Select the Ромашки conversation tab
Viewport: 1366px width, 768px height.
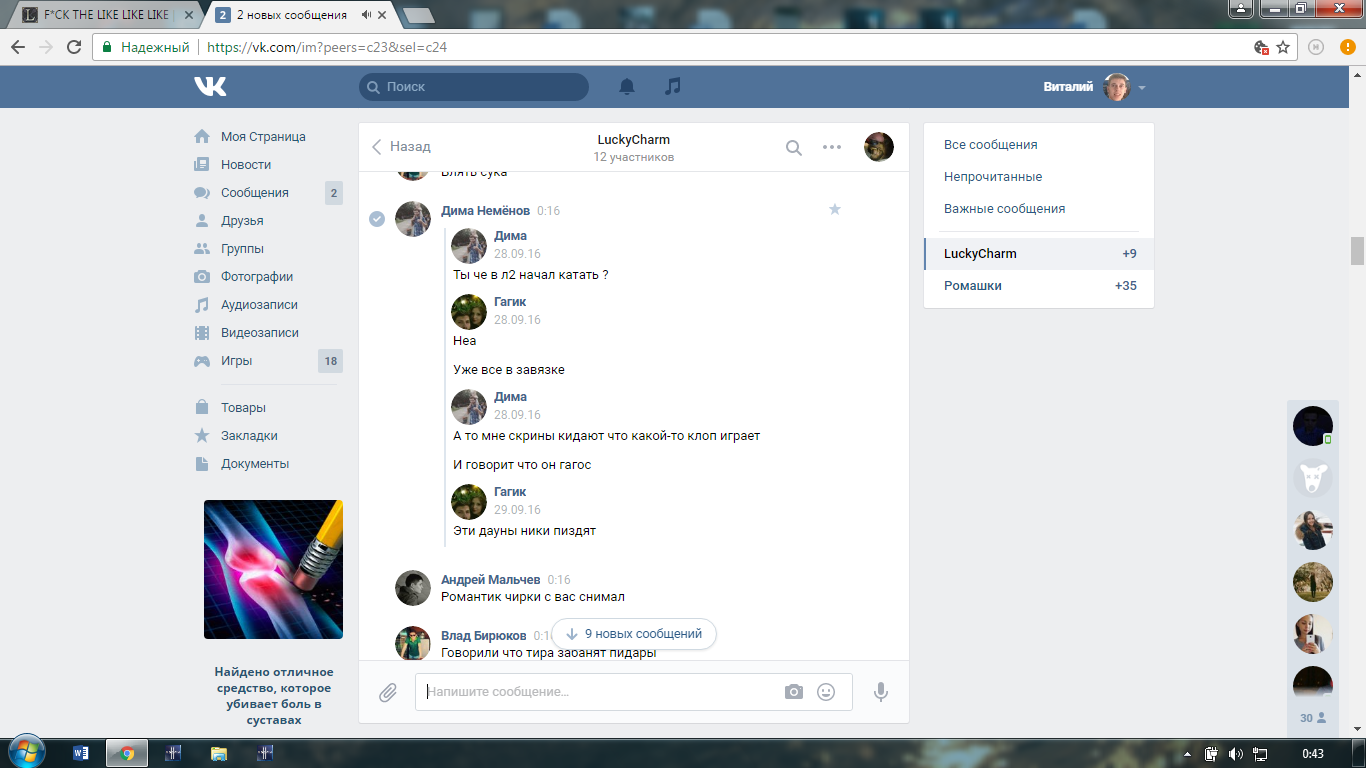1039,286
